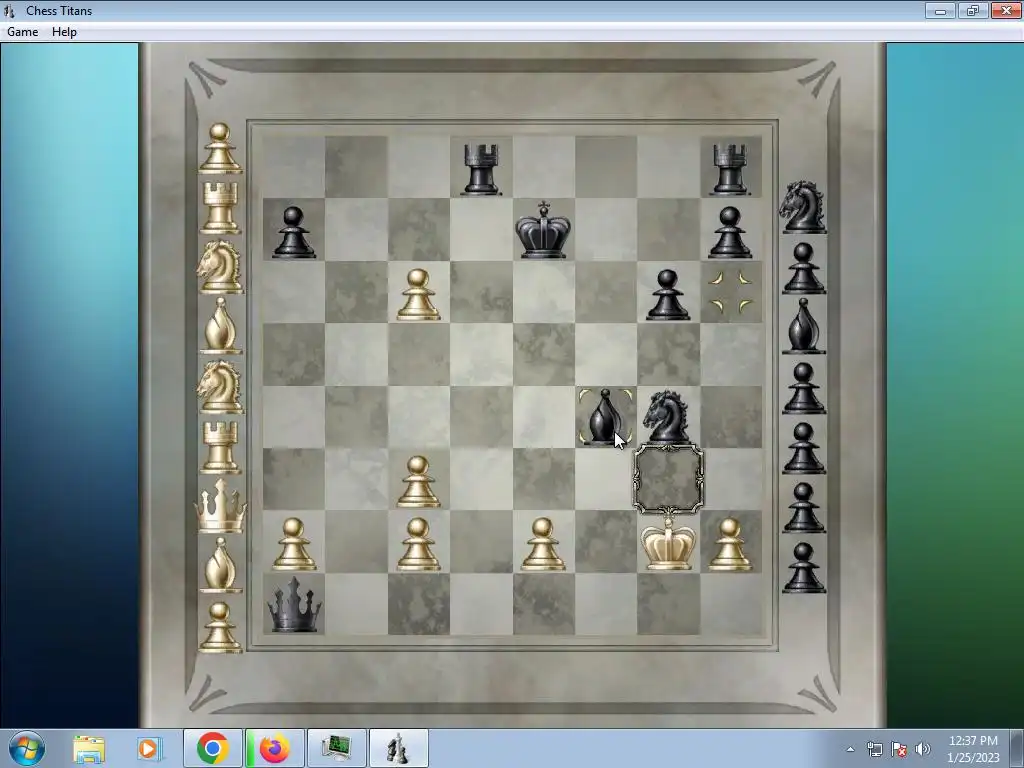The height and width of the screenshot is (768, 1024).
Task: Click the captured white queen beside the board
Action: click(x=221, y=505)
